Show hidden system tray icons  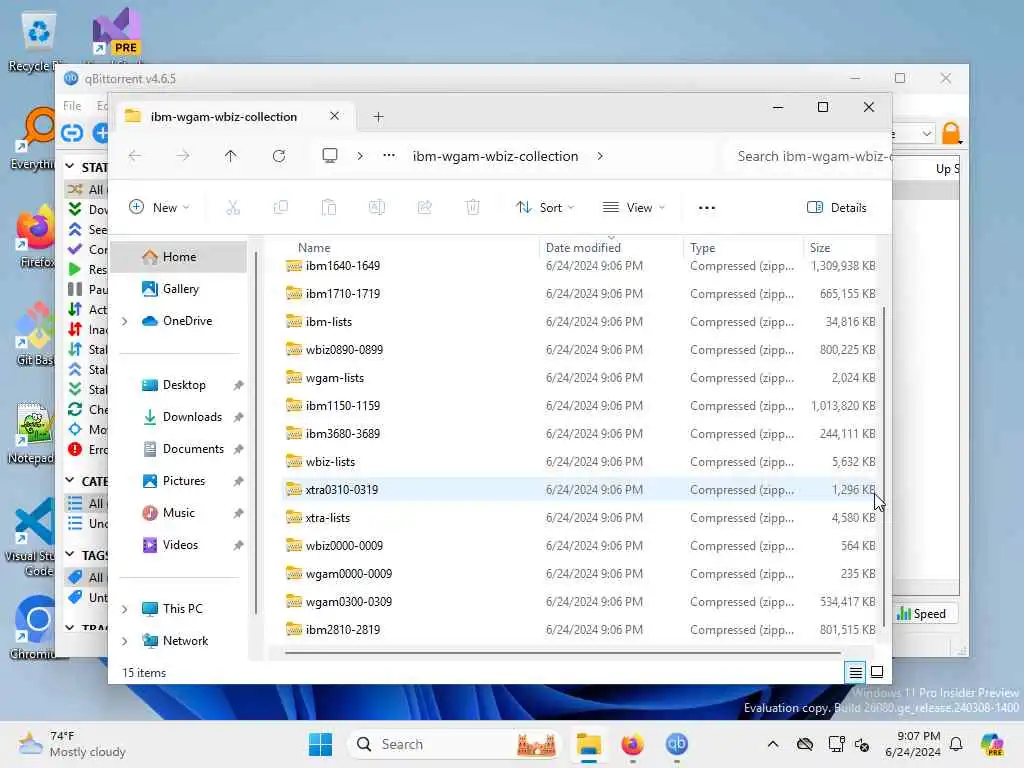click(x=773, y=744)
